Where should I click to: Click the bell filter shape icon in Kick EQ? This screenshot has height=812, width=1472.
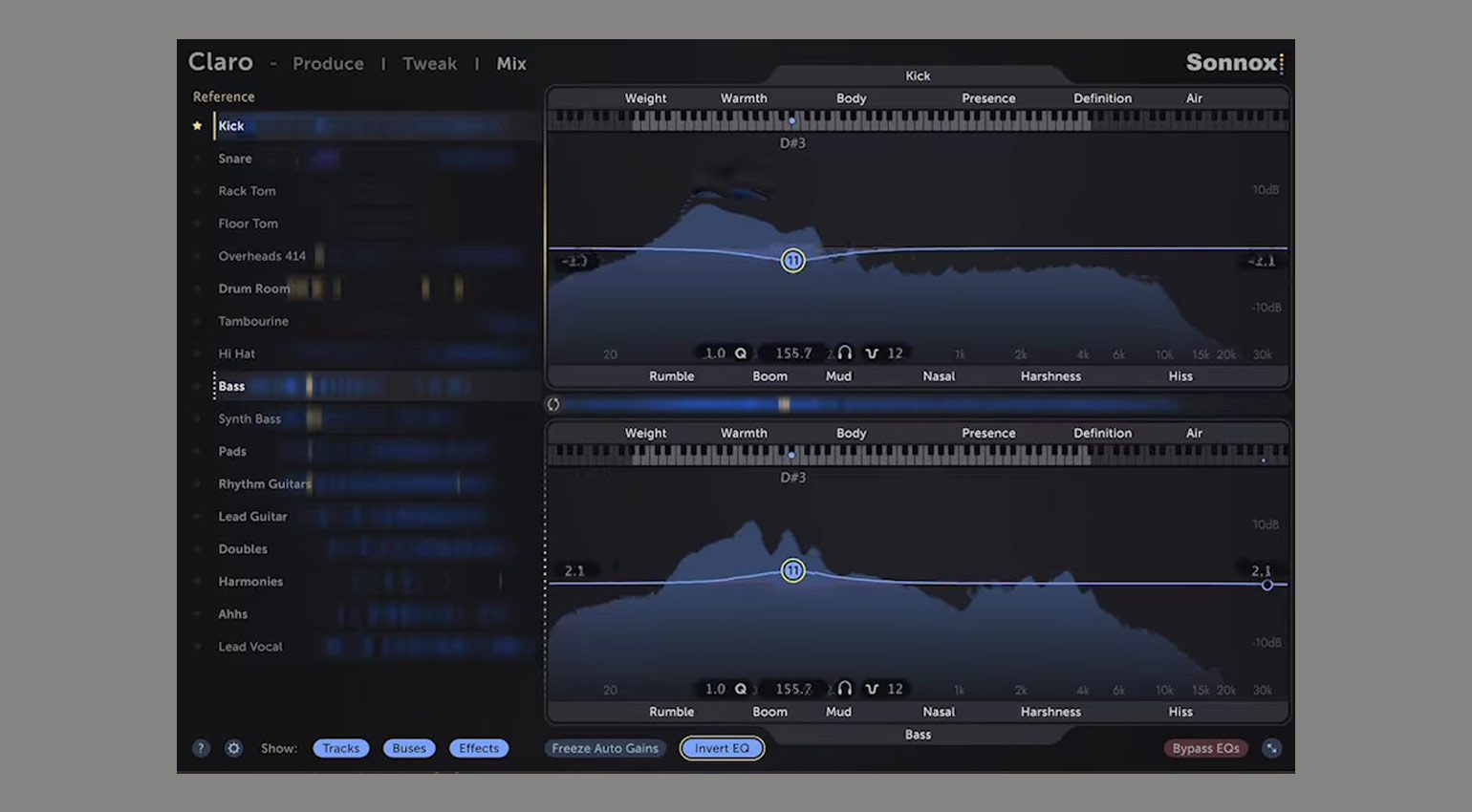(872, 353)
